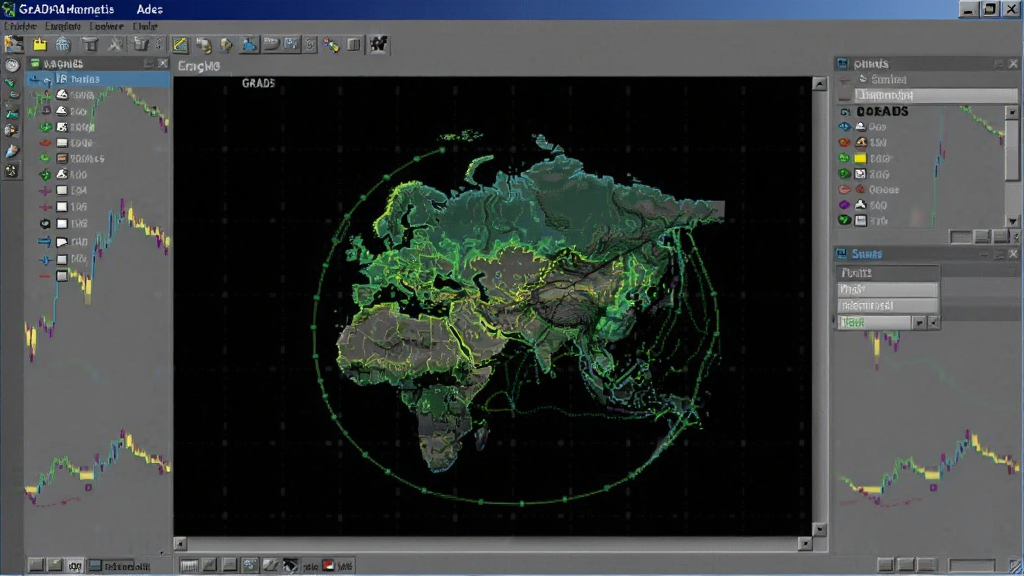Click the dark eye-shaped icon in bottom toolbar

(290, 565)
